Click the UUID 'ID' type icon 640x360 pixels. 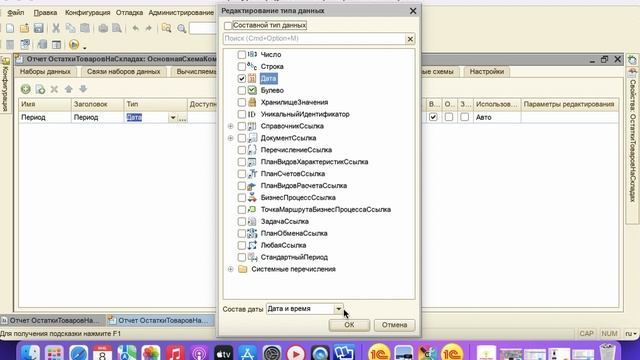click(x=252, y=114)
